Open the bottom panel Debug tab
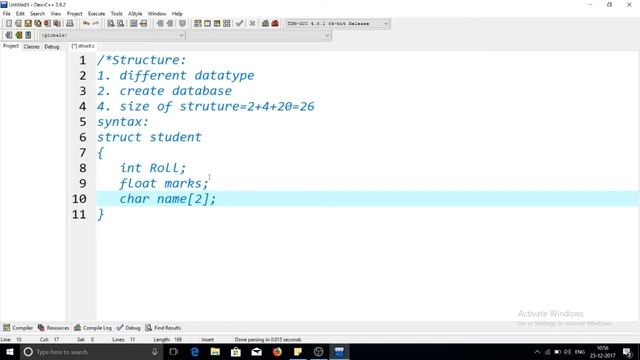The width and height of the screenshot is (640, 360). click(x=129, y=328)
